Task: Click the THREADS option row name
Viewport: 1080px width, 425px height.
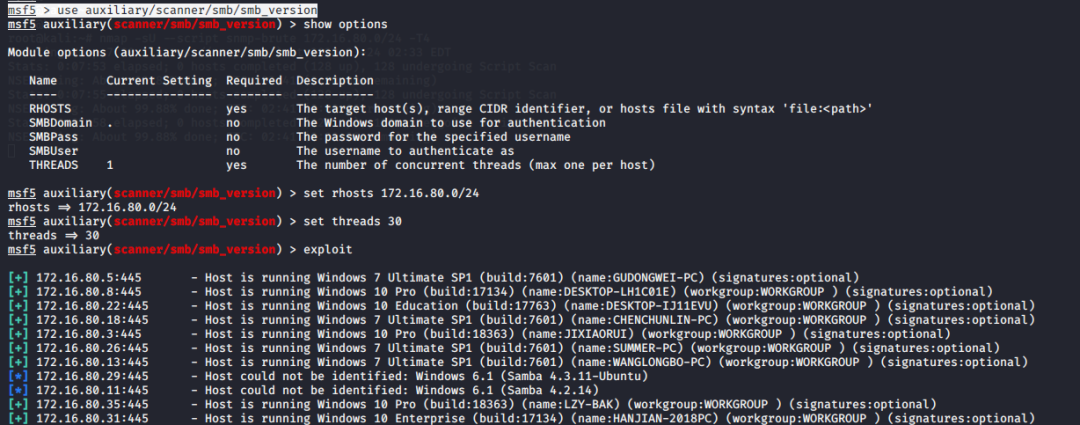Action: (54, 165)
